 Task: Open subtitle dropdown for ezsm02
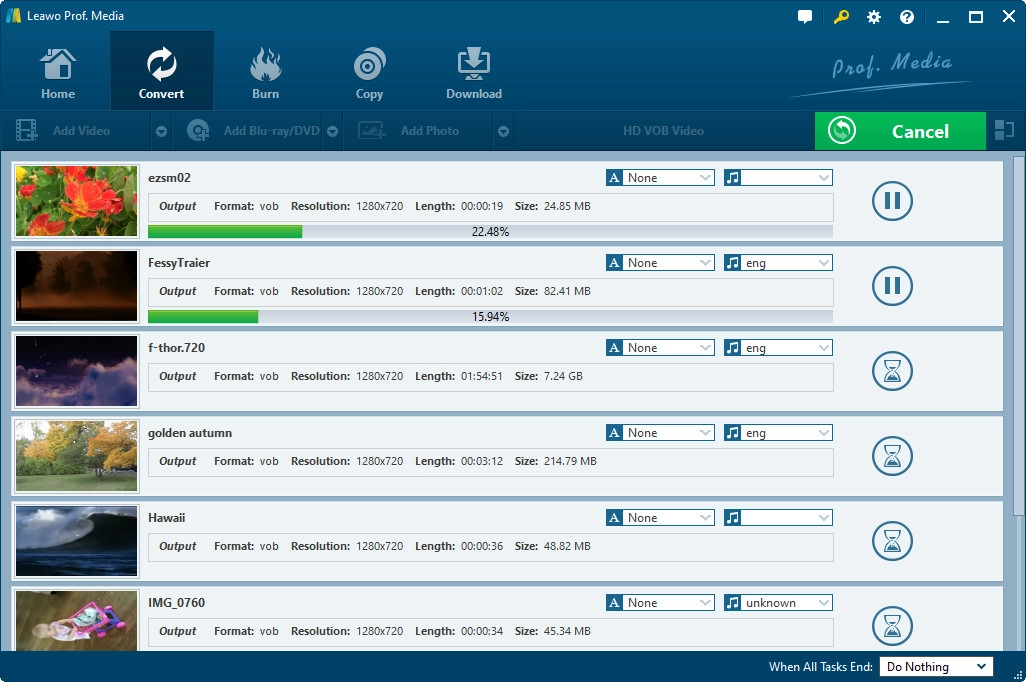click(x=660, y=178)
